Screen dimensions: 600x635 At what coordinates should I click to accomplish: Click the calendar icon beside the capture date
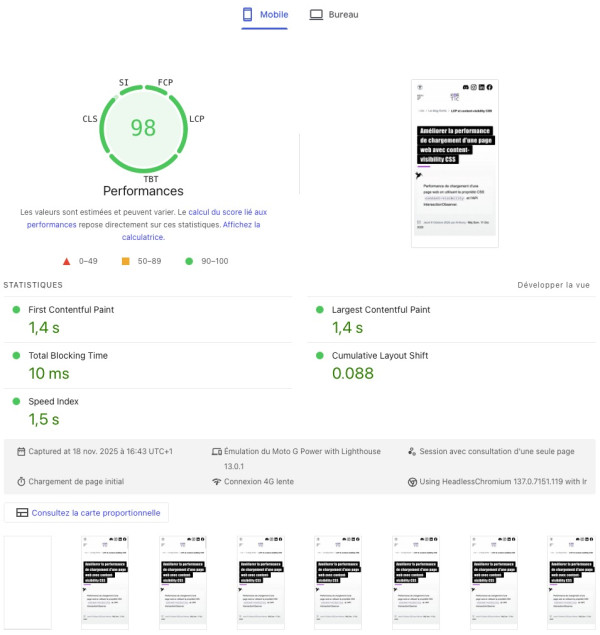pos(21,452)
